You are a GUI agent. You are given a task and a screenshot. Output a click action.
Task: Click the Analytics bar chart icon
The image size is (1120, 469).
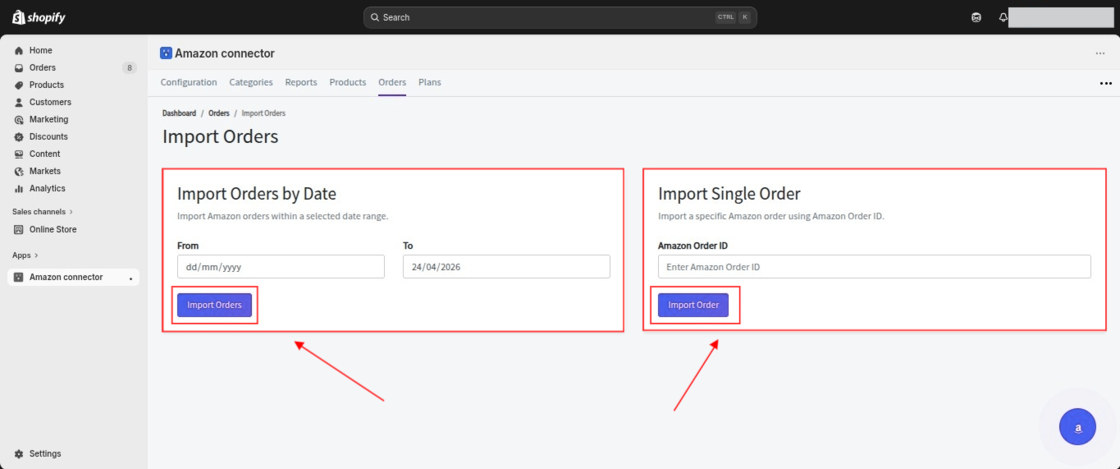click(x=19, y=188)
